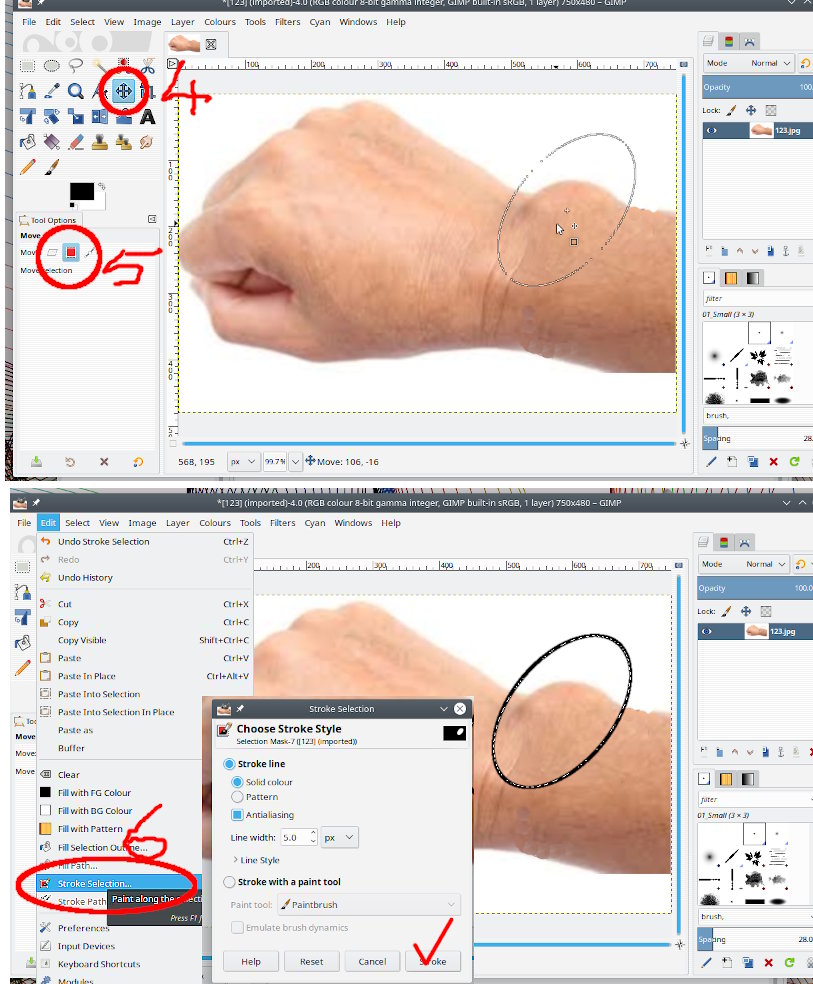This screenshot has width=813, height=984.
Task: Open layer Mode dropdown in lower window
Action: tap(743, 564)
